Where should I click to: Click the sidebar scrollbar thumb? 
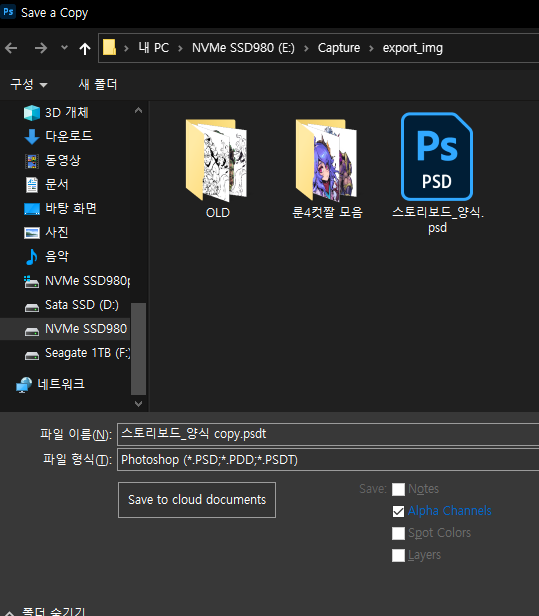[138, 348]
